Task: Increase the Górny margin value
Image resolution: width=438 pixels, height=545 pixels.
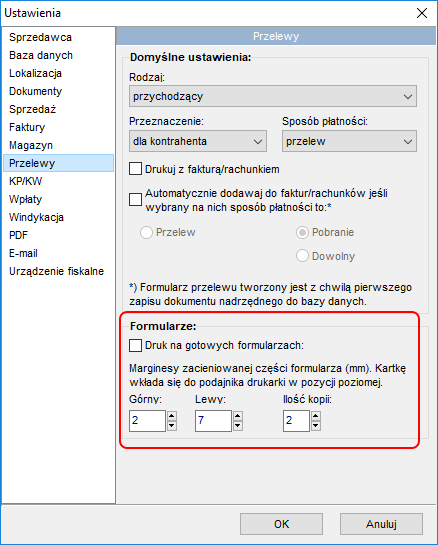Action: (x=172, y=416)
